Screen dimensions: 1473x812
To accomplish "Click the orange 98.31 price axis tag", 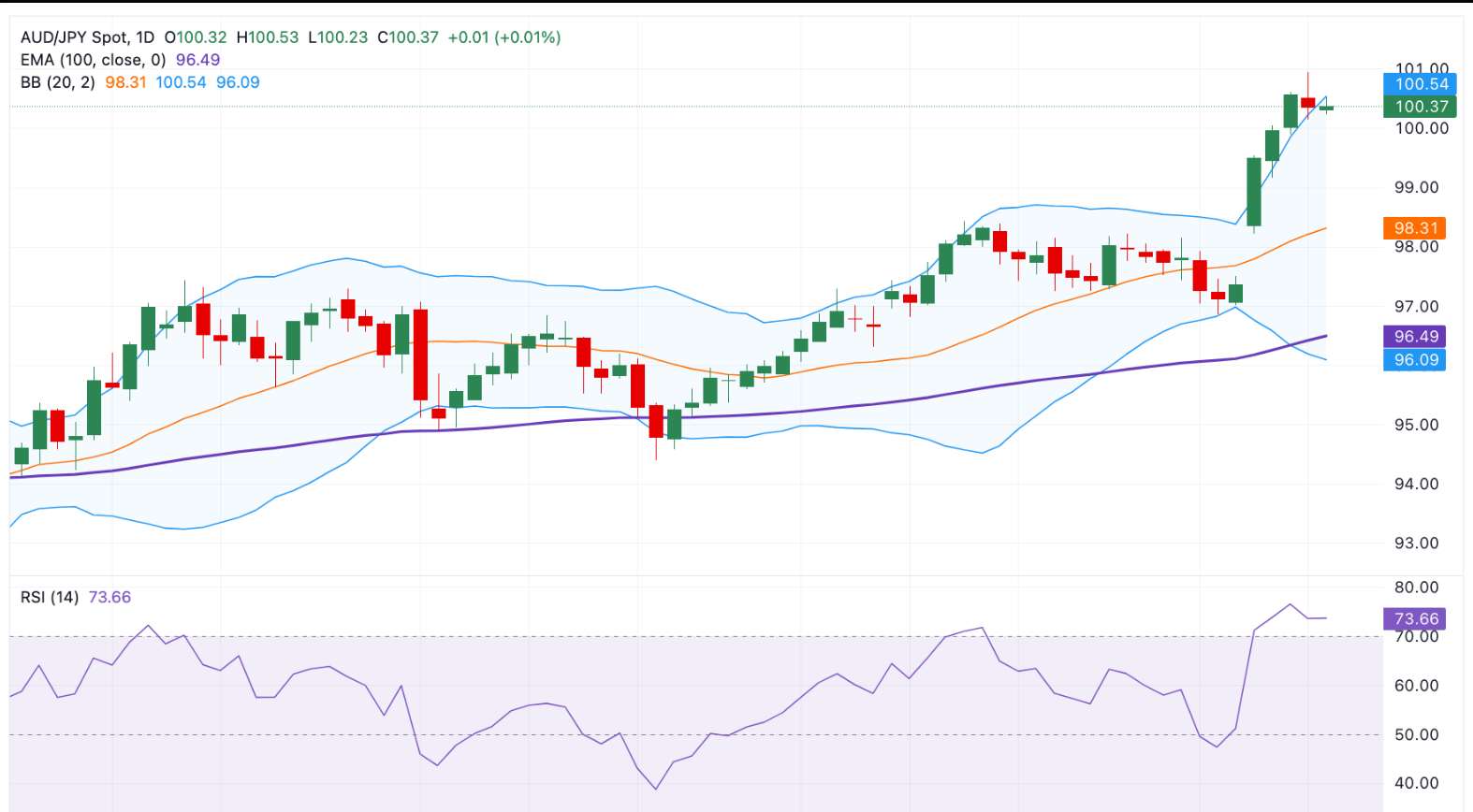I will pos(1414,228).
